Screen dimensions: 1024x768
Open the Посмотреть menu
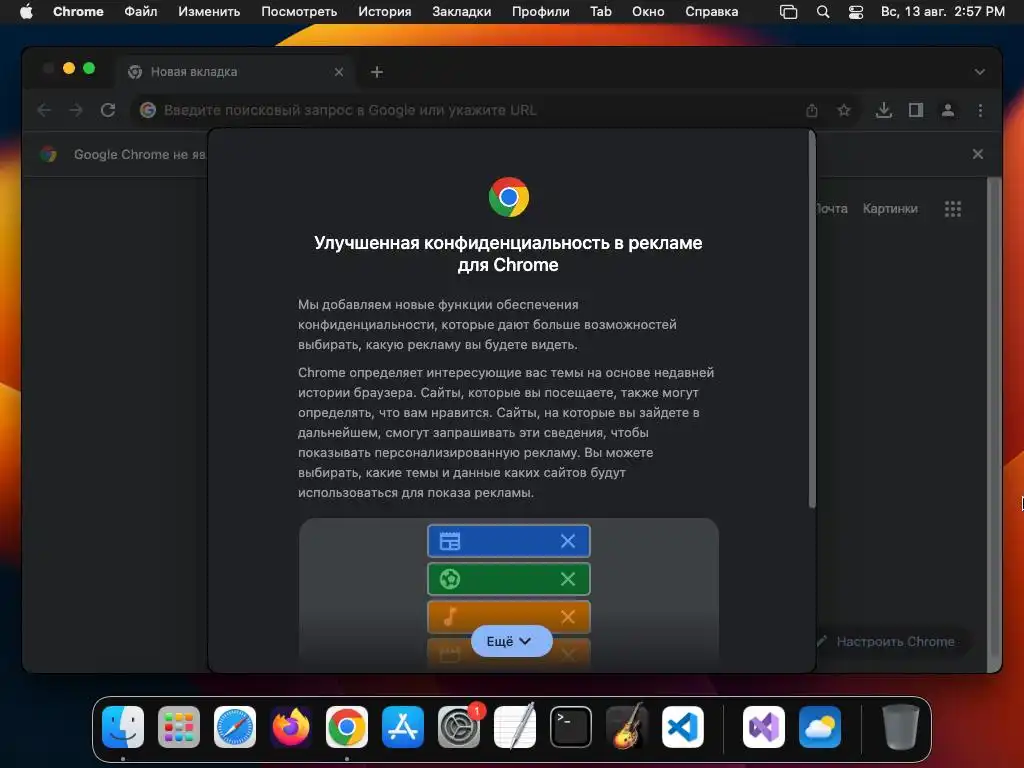coord(299,12)
